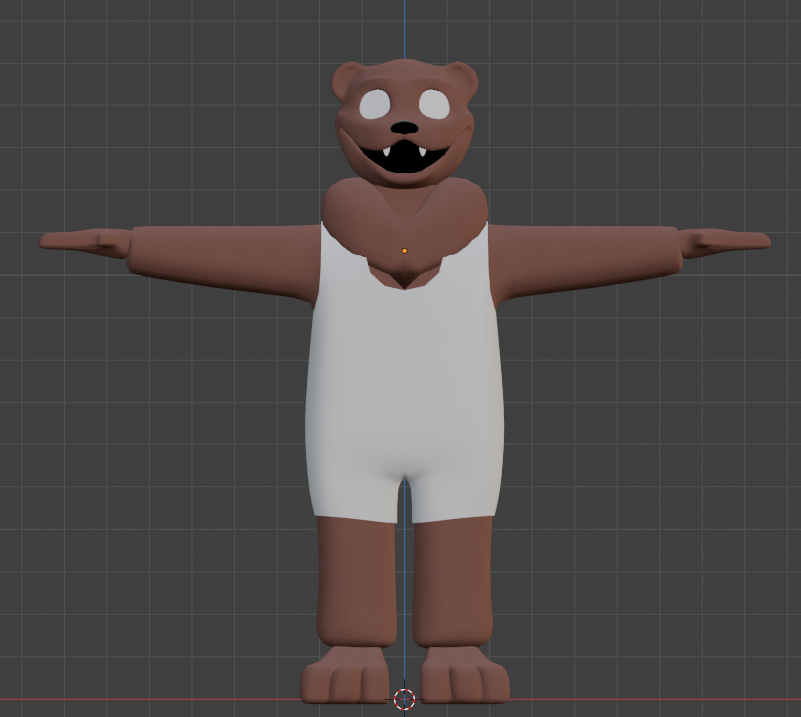Viewport: 801px width, 717px height.
Task: Select the bear's black nose
Action: [x=405, y=128]
